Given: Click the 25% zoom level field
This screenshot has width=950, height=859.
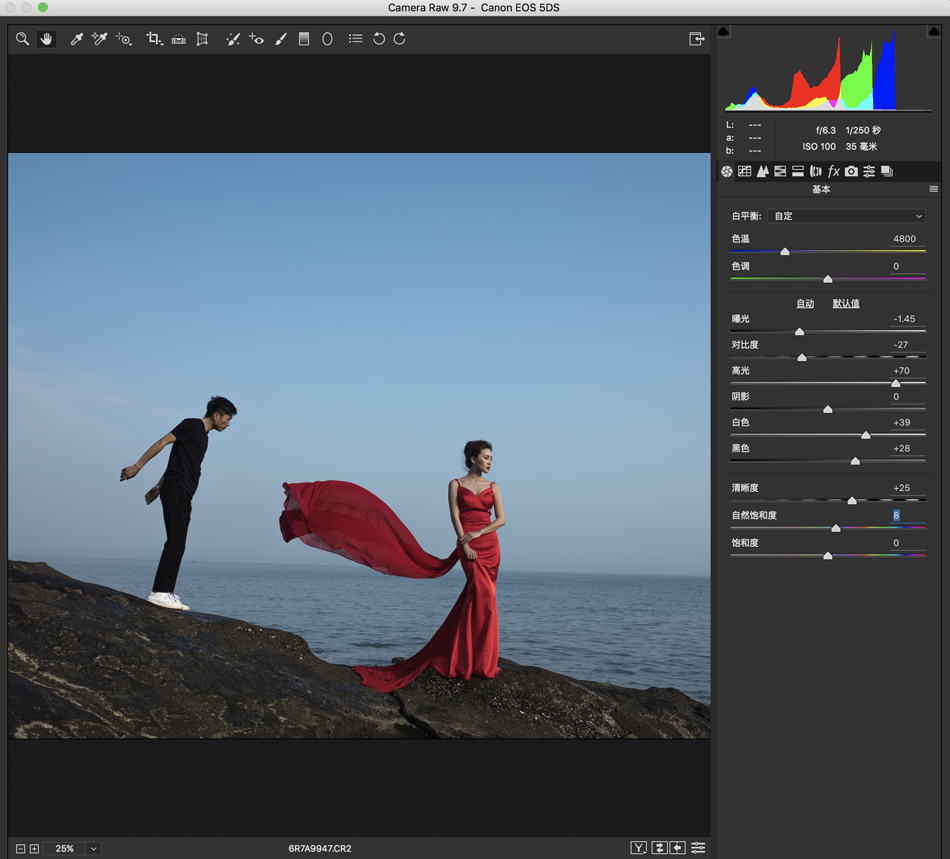Looking at the screenshot, I should tap(64, 849).
